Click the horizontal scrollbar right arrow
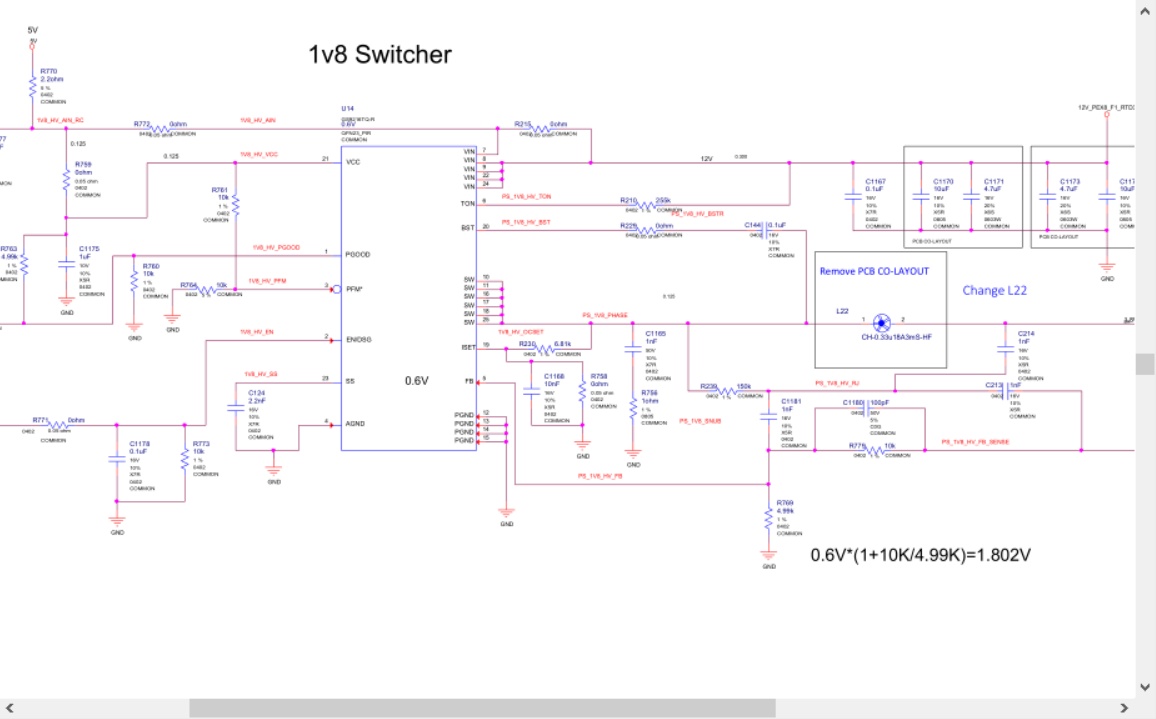This screenshot has width=1156, height=719. (x=1127, y=708)
